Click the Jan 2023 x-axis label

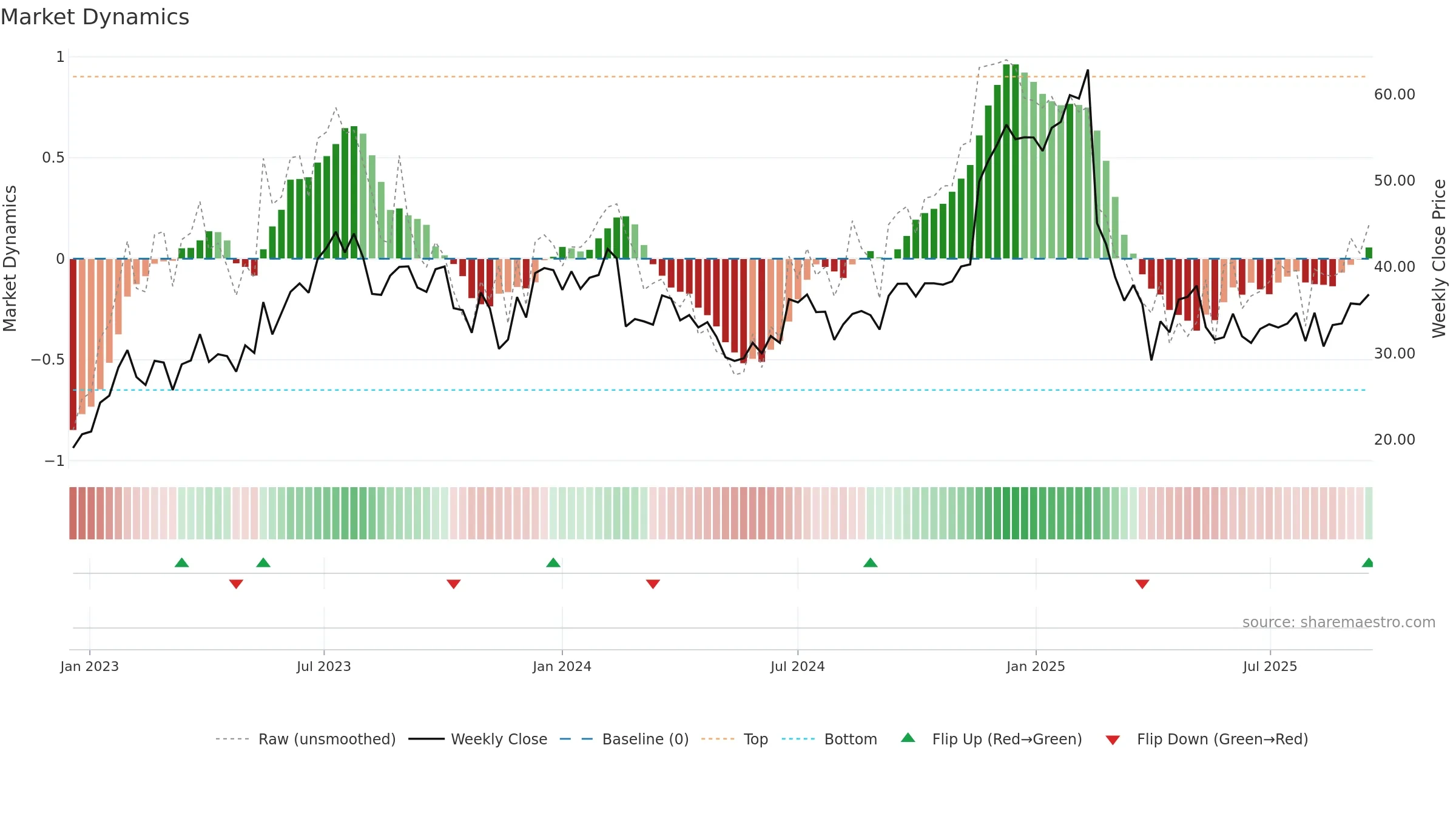90,666
